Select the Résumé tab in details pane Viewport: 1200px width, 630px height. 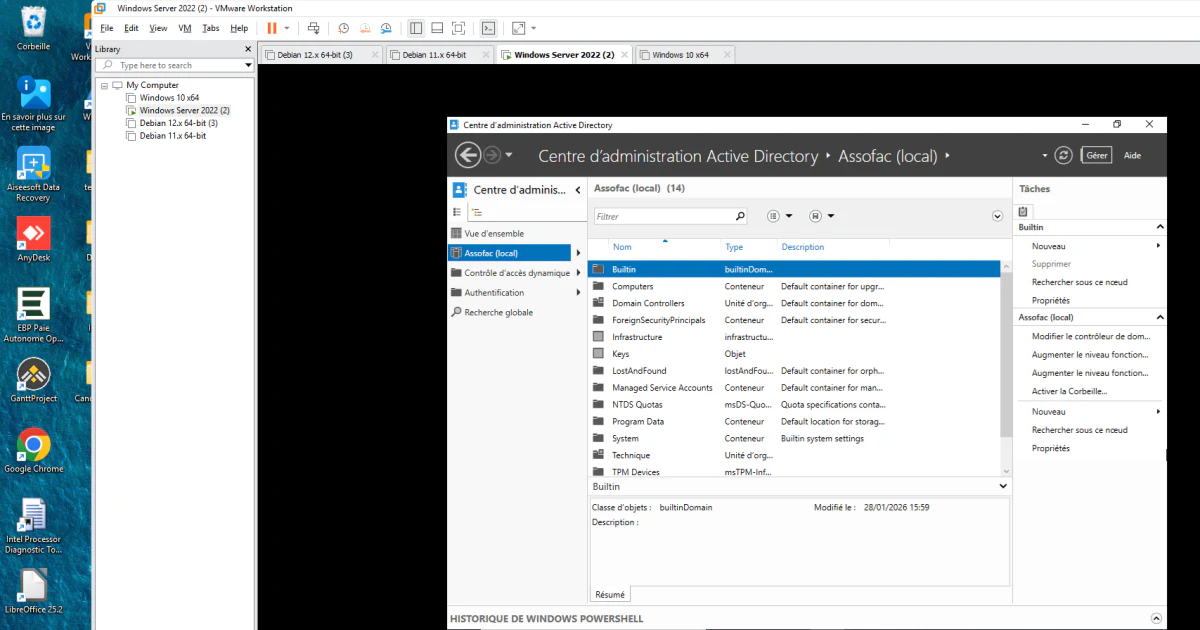click(x=610, y=594)
